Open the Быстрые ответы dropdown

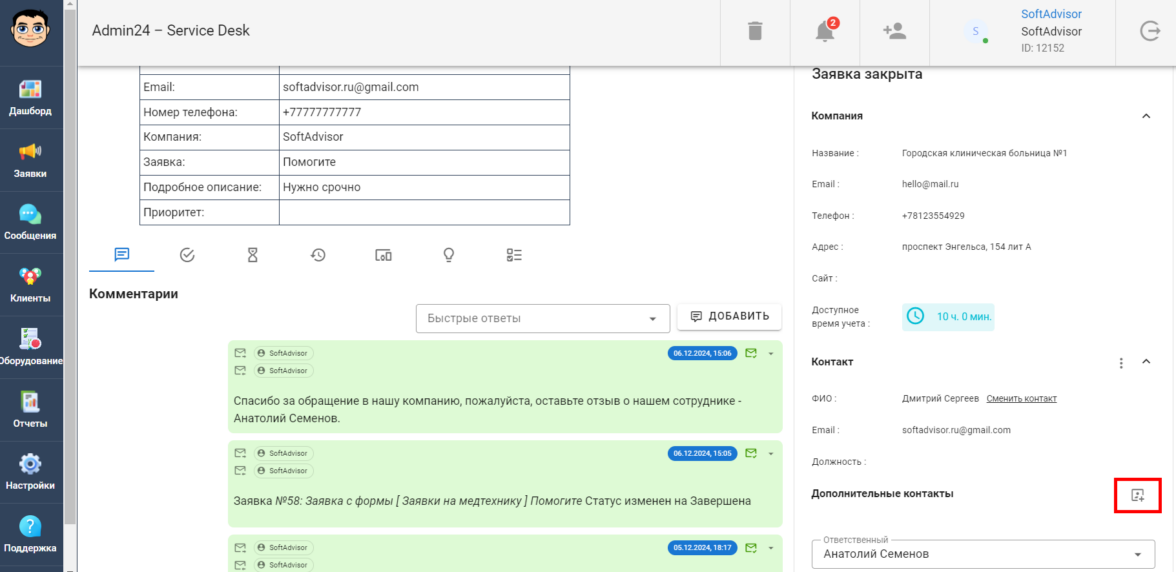pos(543,318)
